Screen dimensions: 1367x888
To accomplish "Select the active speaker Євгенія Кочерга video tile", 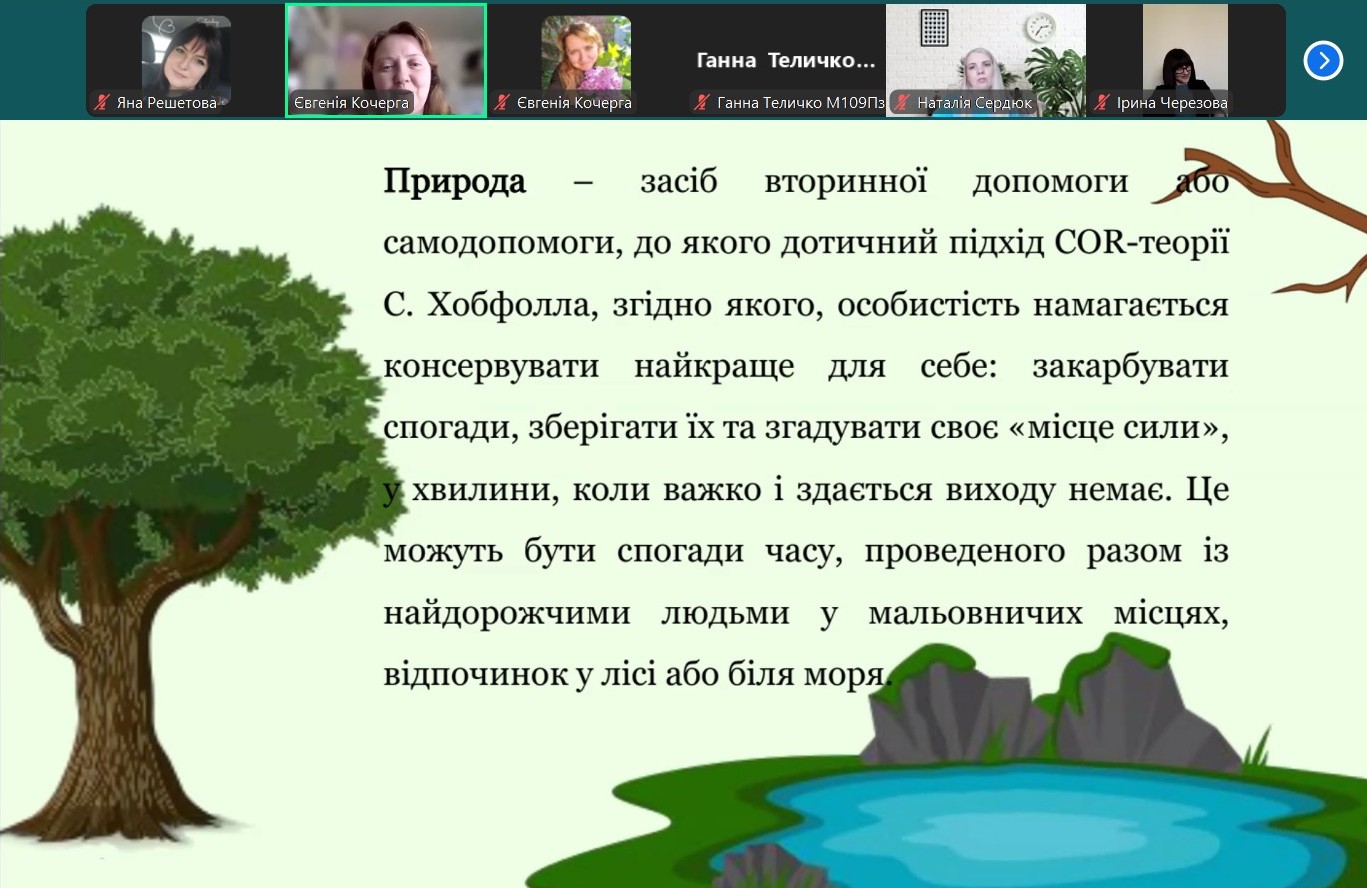I will click(386, 61).
